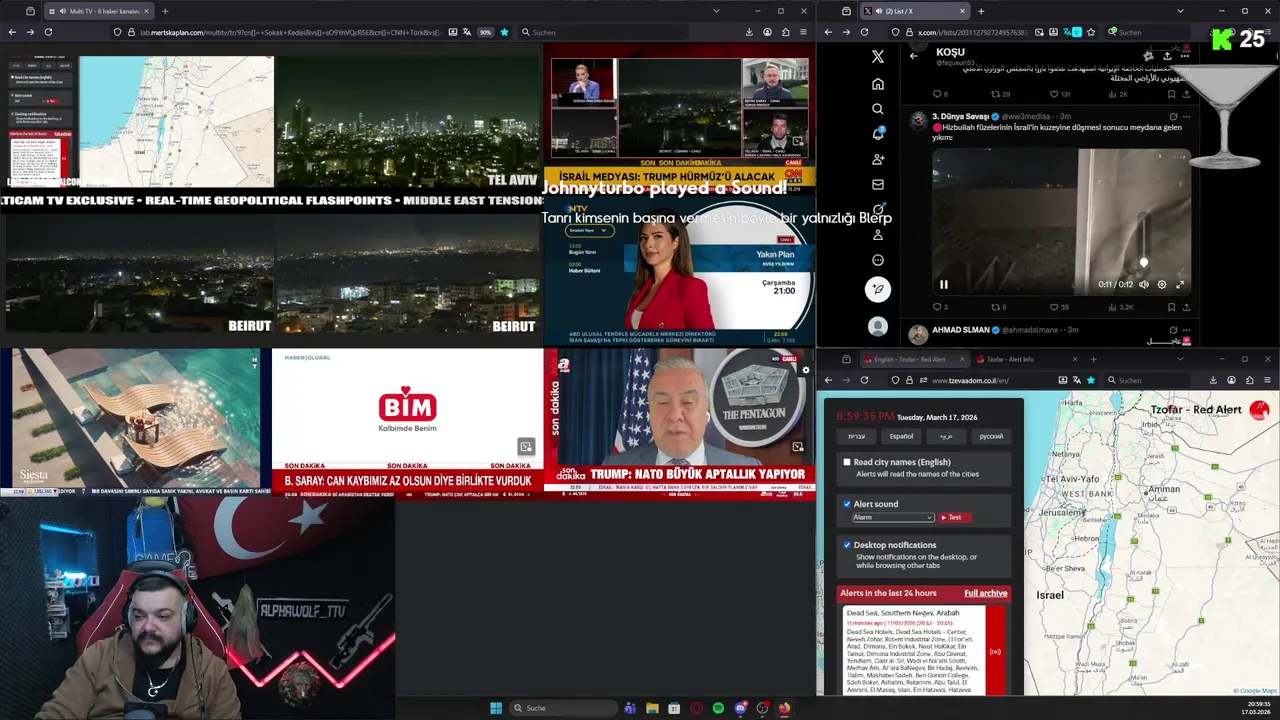Click the Windows taskbar Suche box
The height and width of the screenshot is (720, 1280).
(x=563, y=708)
